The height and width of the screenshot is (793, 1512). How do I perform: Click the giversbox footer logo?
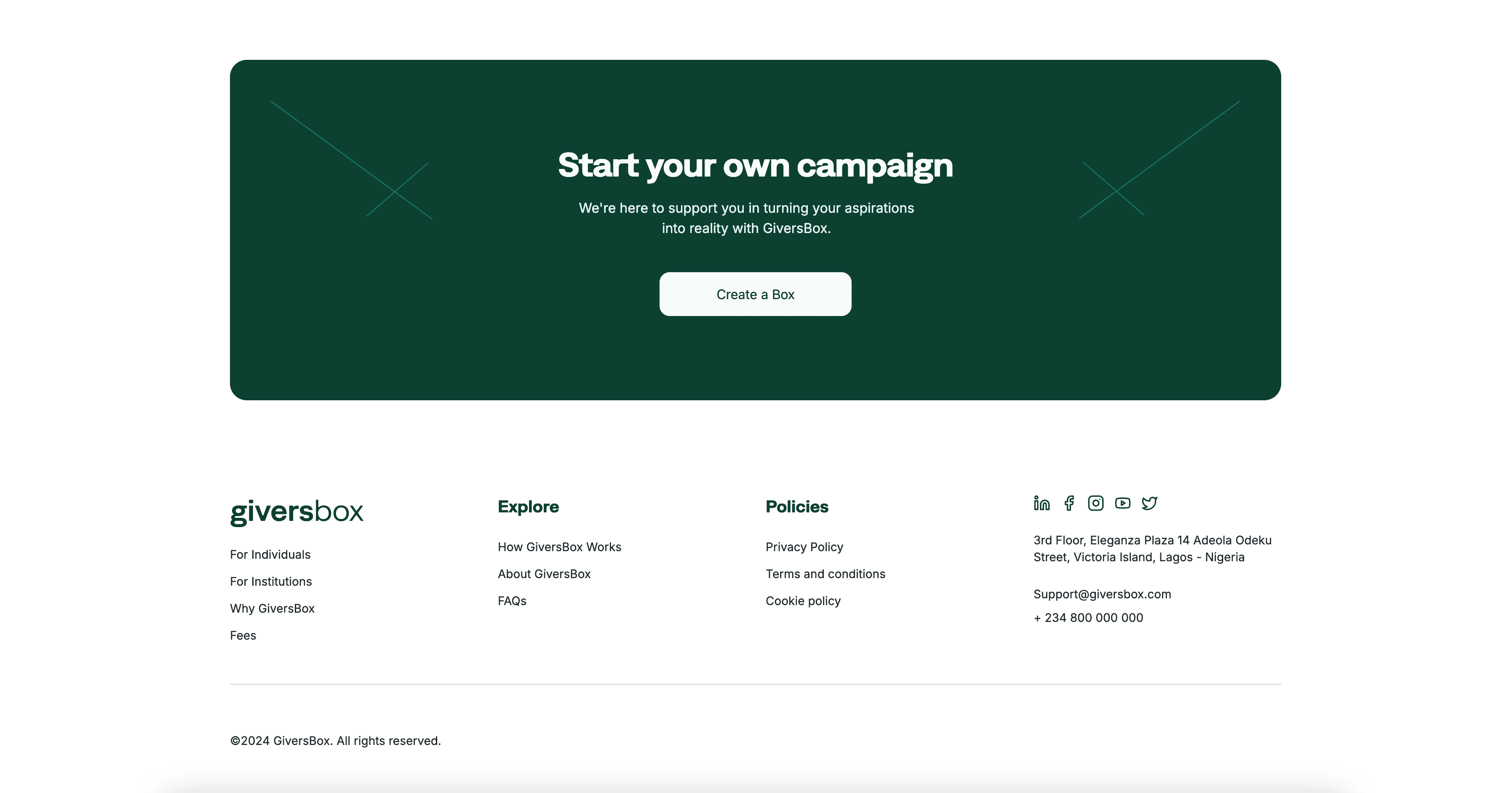click(297, 512)
